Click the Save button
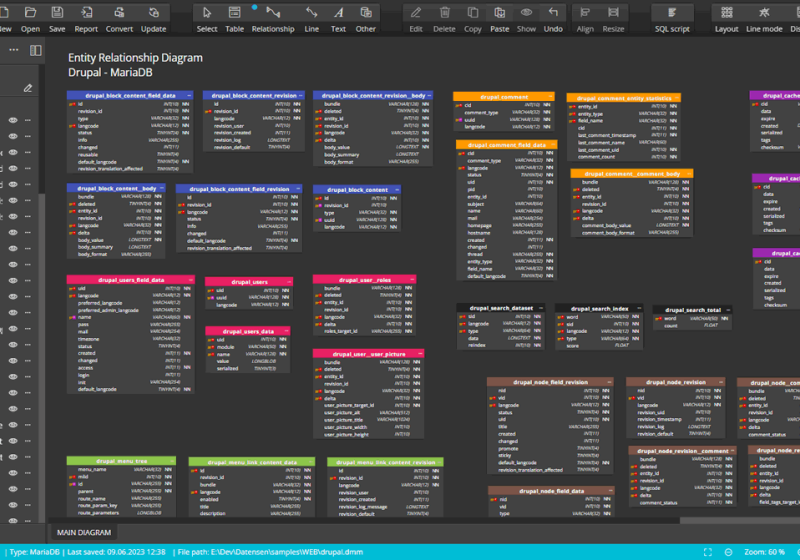 57,13
